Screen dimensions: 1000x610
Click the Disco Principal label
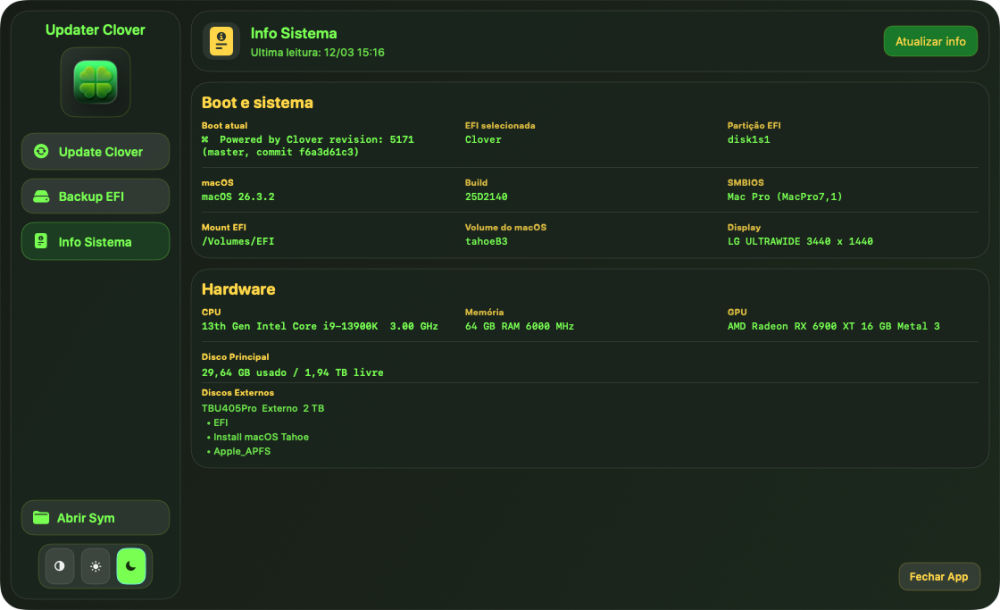click(235, 357)
